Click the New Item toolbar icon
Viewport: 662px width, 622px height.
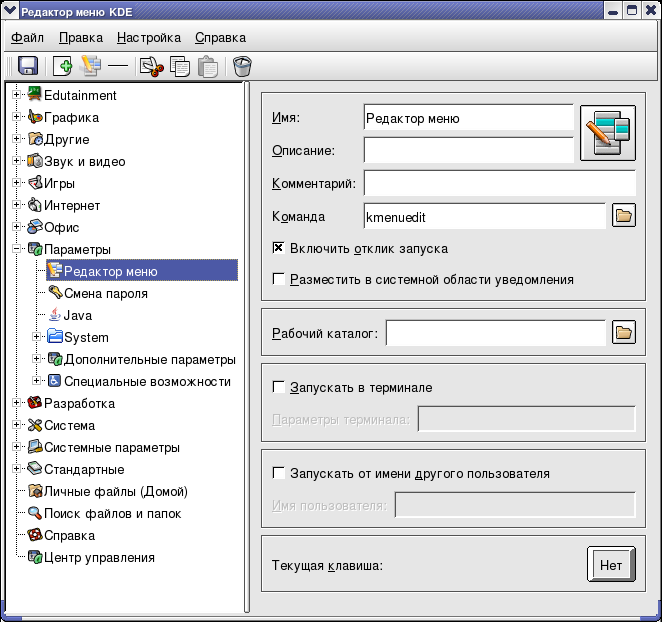[62, 67]
